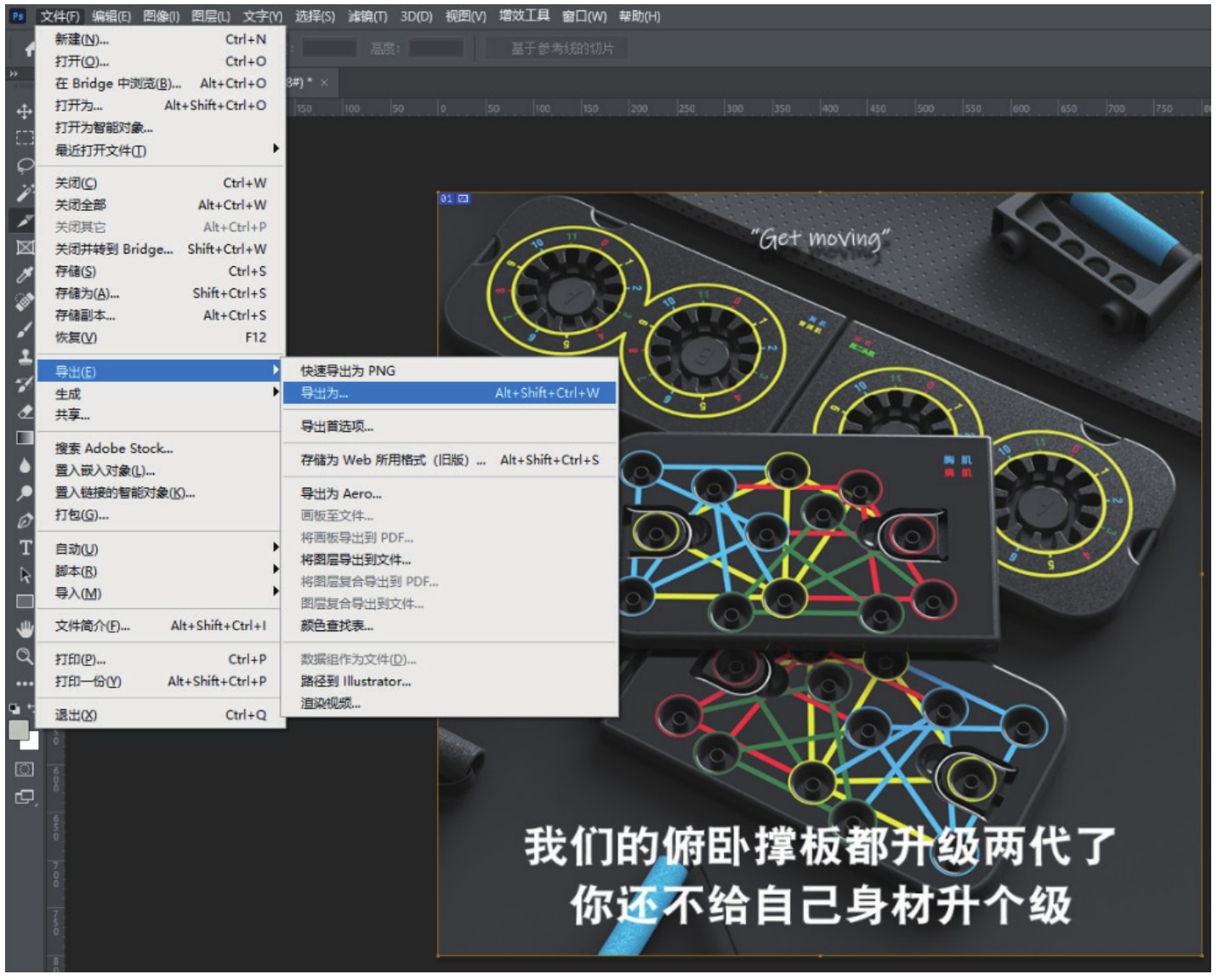Expand the Generate submenu

pos(276,392)
